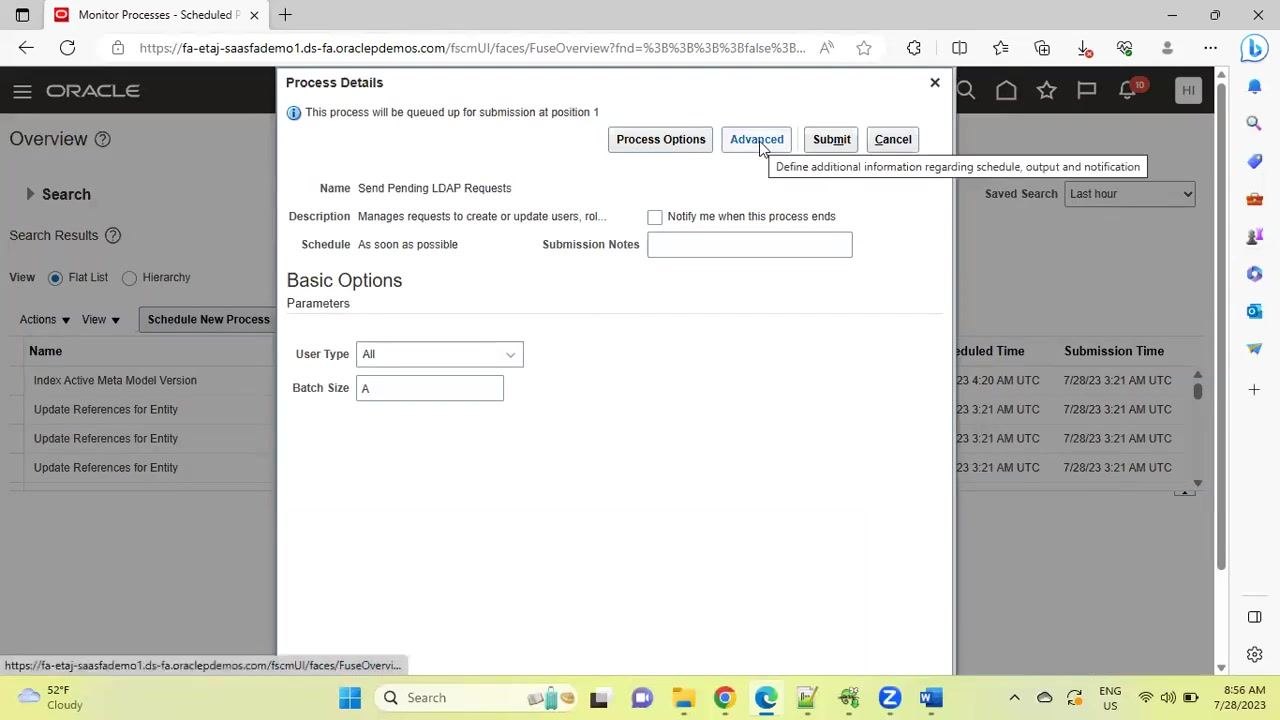Open Chrome from the Windows taskbar

(x=725, y=697)
